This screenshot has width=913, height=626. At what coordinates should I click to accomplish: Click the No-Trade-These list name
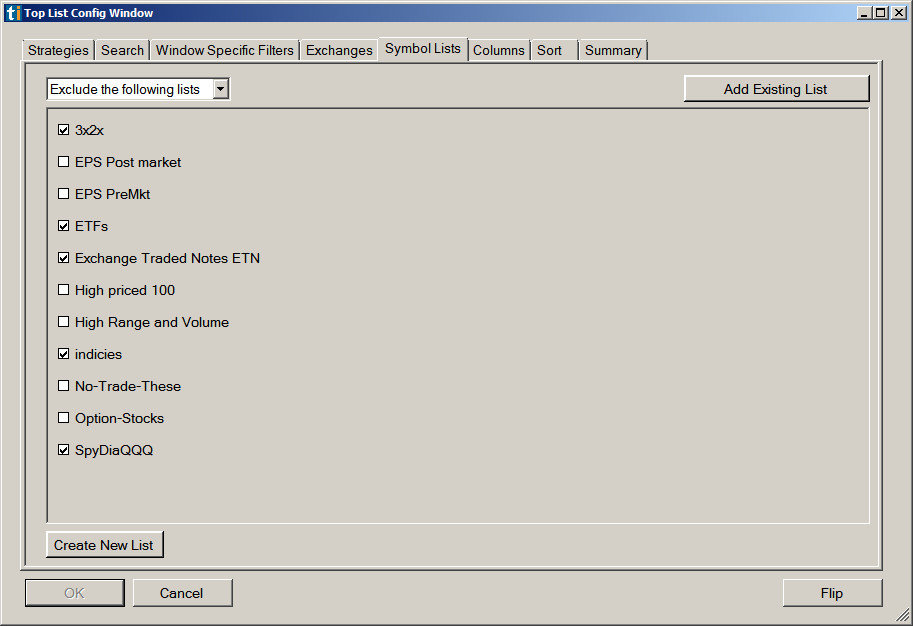[128, 386]
